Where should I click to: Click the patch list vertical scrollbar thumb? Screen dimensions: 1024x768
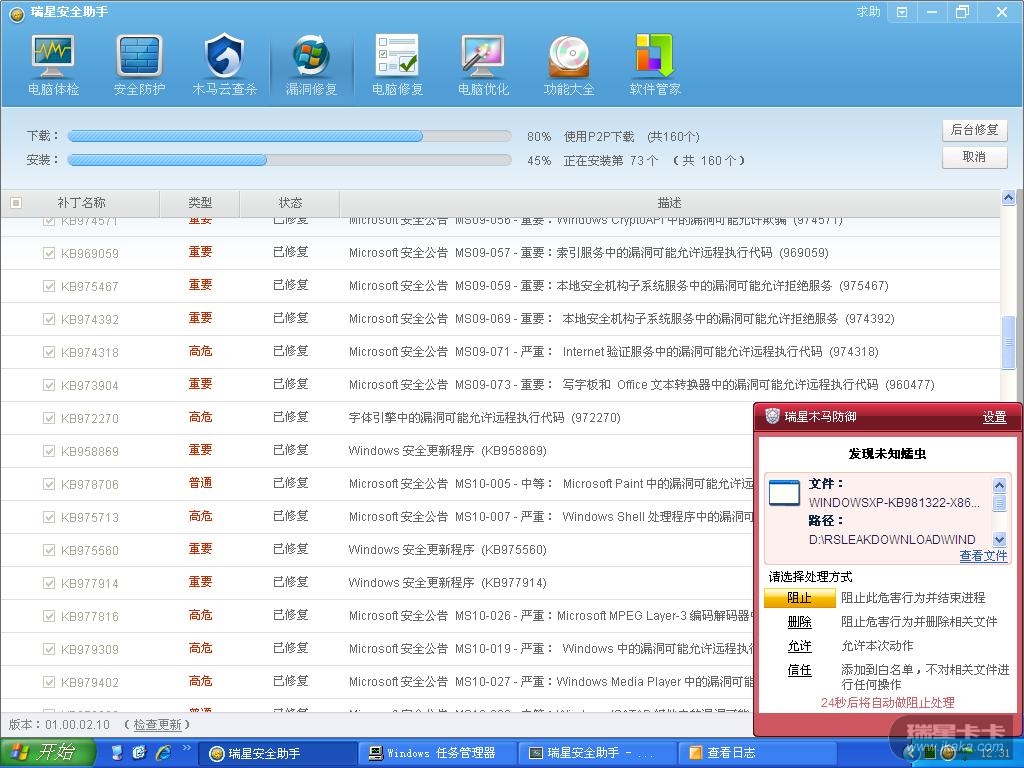(1008, 342)
